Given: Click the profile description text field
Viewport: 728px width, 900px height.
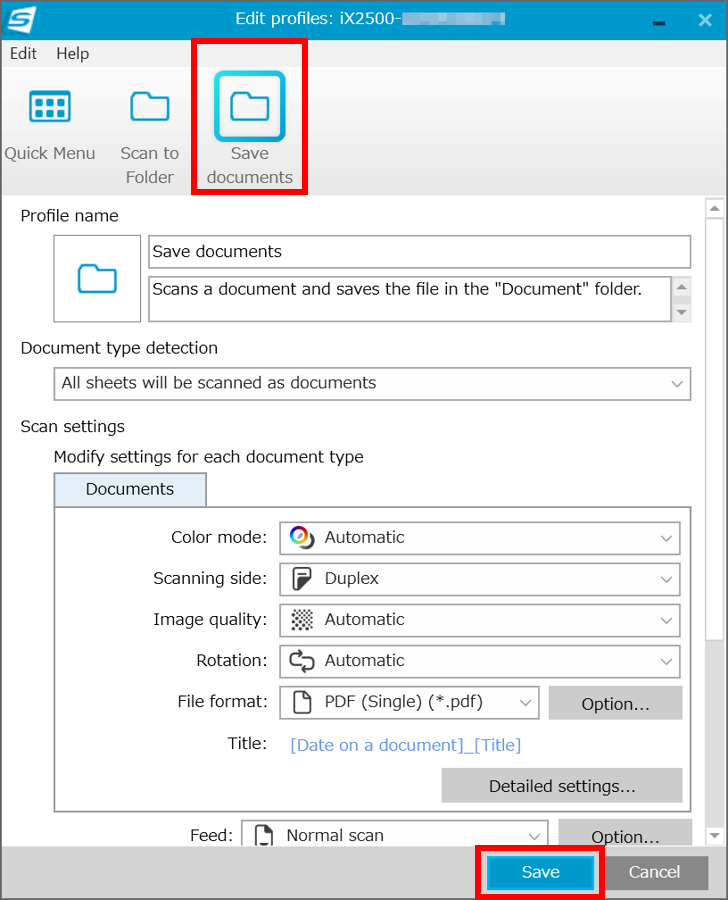Looking at the screenshot, I should point(409,299).
